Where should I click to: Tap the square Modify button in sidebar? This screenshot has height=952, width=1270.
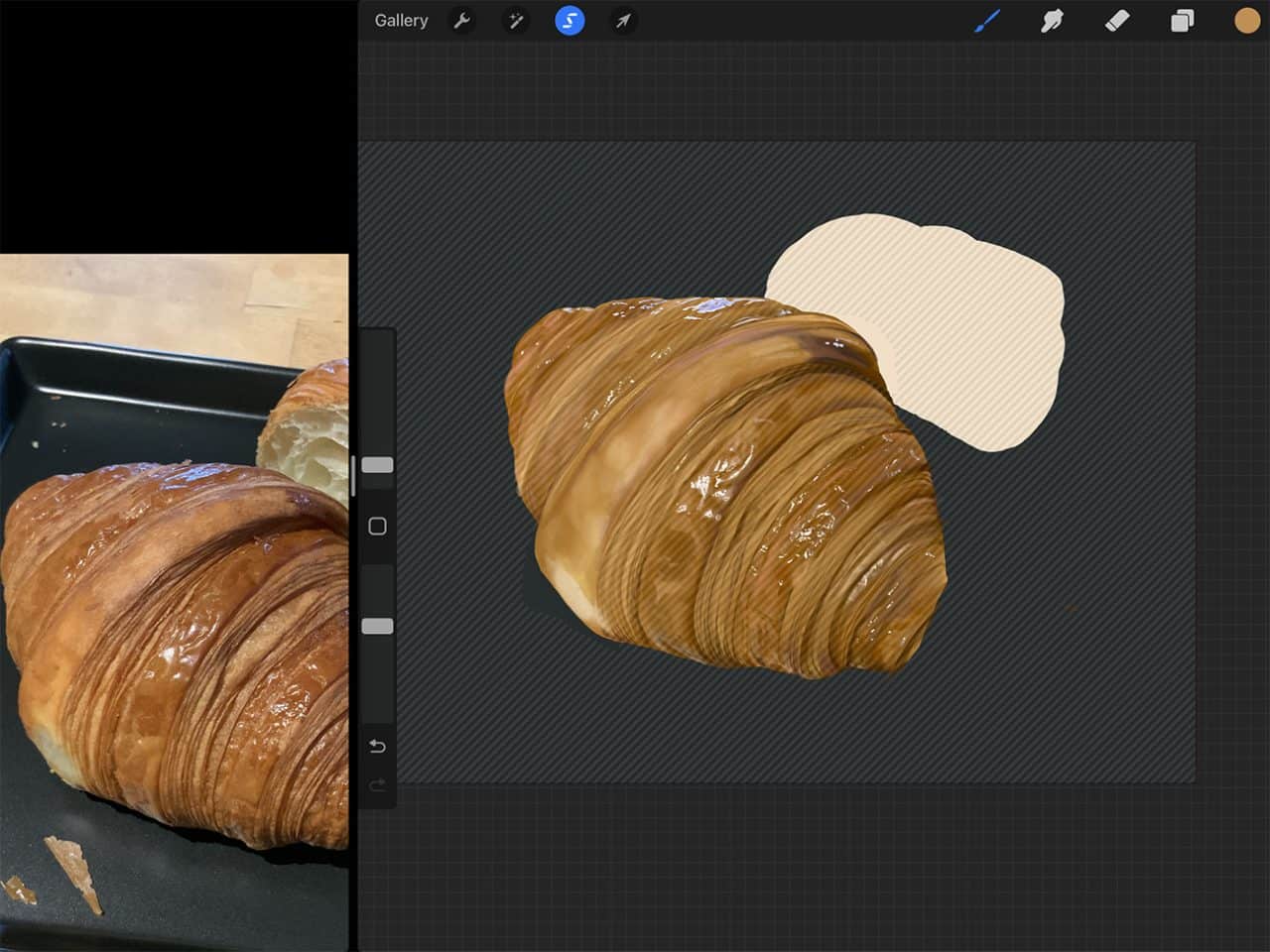pos(377,527)
